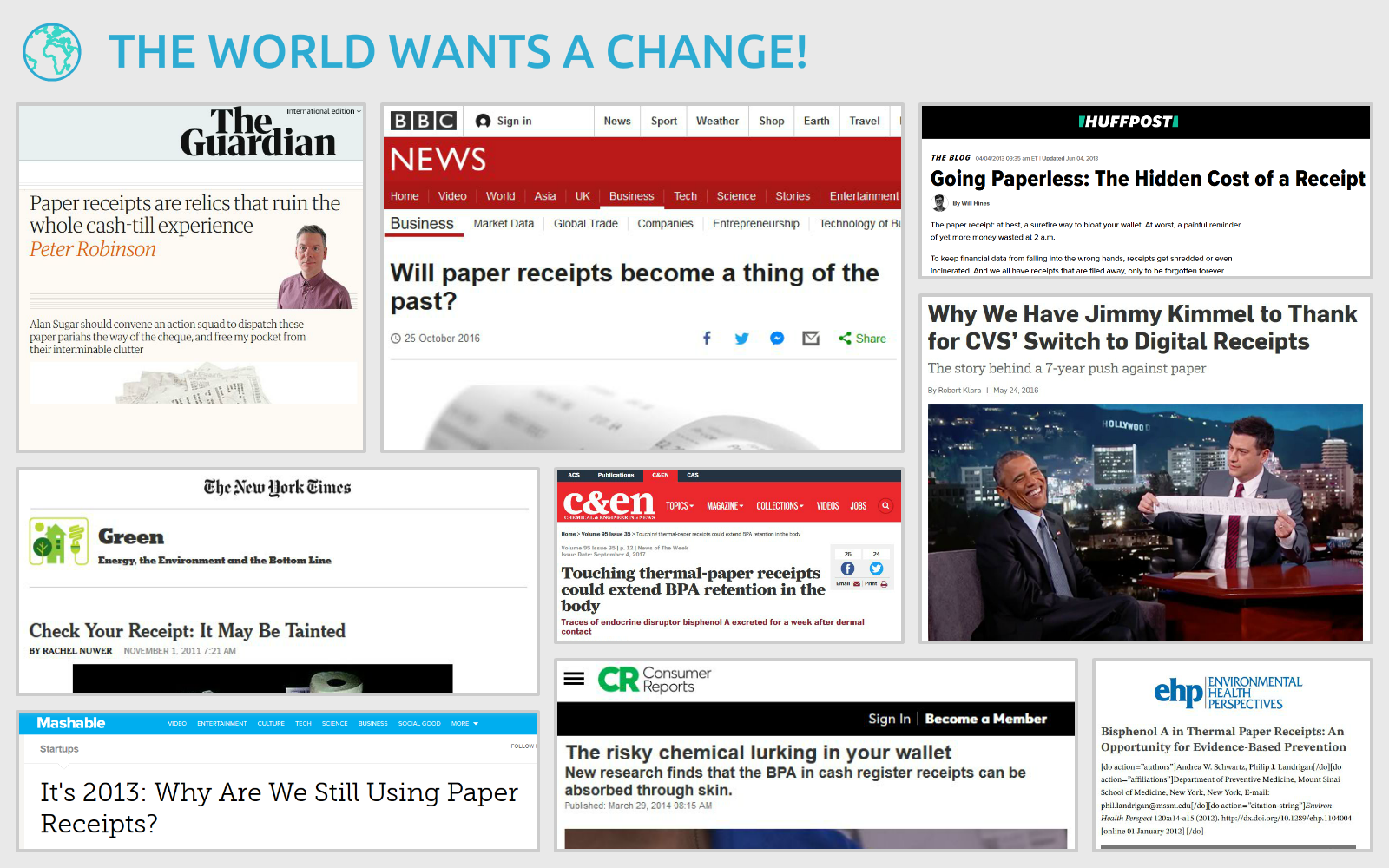Image resolution: width=1389 pixels, height=868 pixels.
Task: Open 'Bisphenol A in Thermal Paper Receipts' ehp title
Action: coord(1223,739)
